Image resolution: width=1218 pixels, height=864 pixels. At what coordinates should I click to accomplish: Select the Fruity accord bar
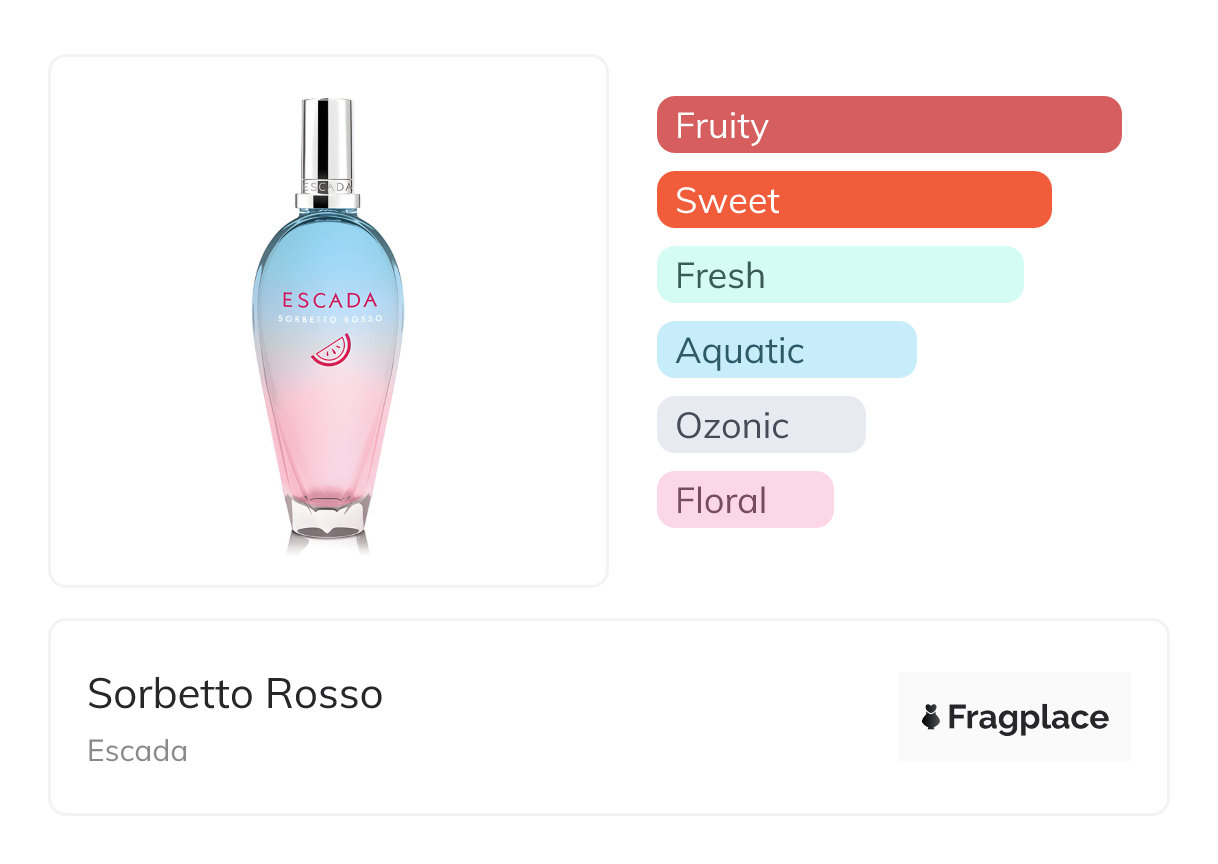click(x=889, y=125)
